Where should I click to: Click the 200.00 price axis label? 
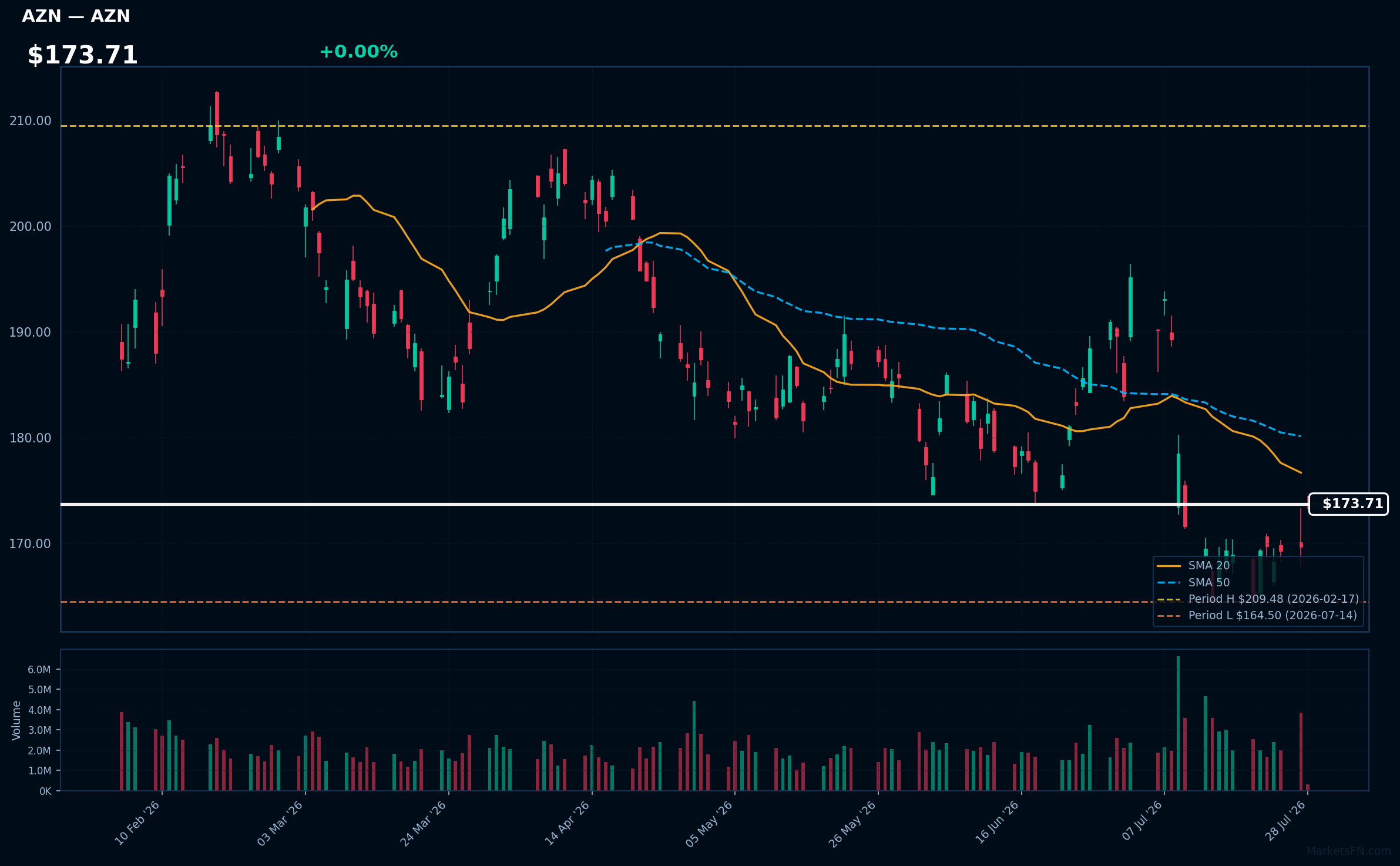pyautogui.click(x=31, y=227)
